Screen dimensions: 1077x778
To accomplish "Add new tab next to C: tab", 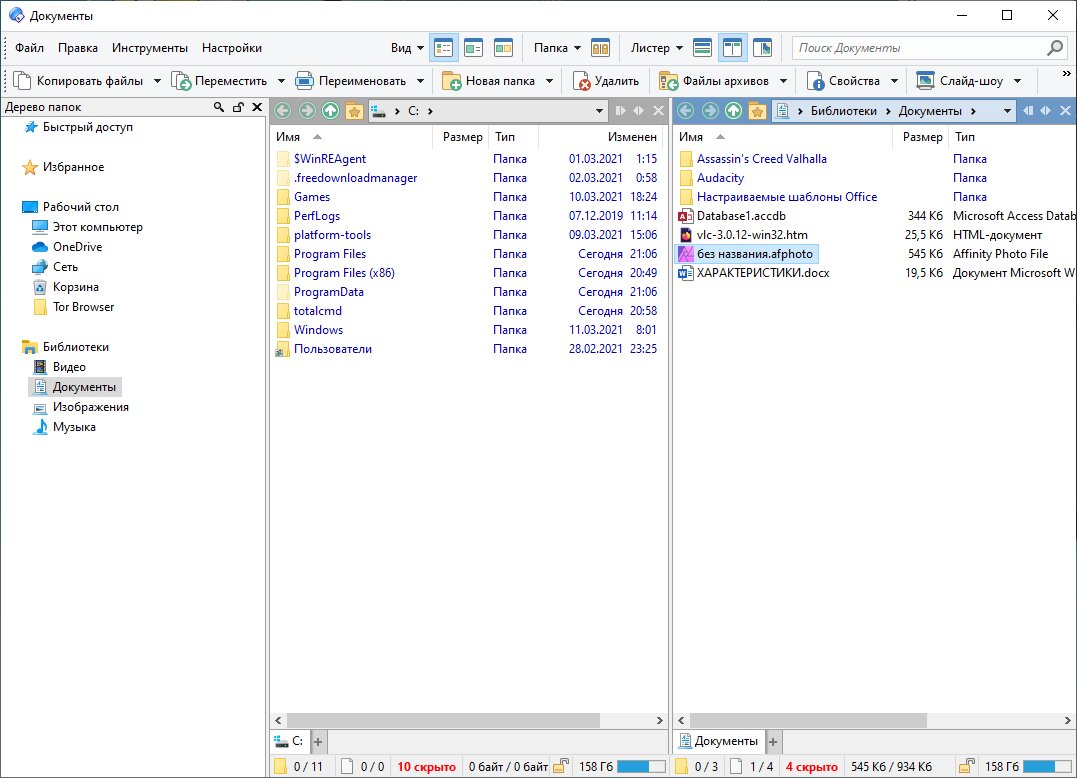I will click(318, 742).
